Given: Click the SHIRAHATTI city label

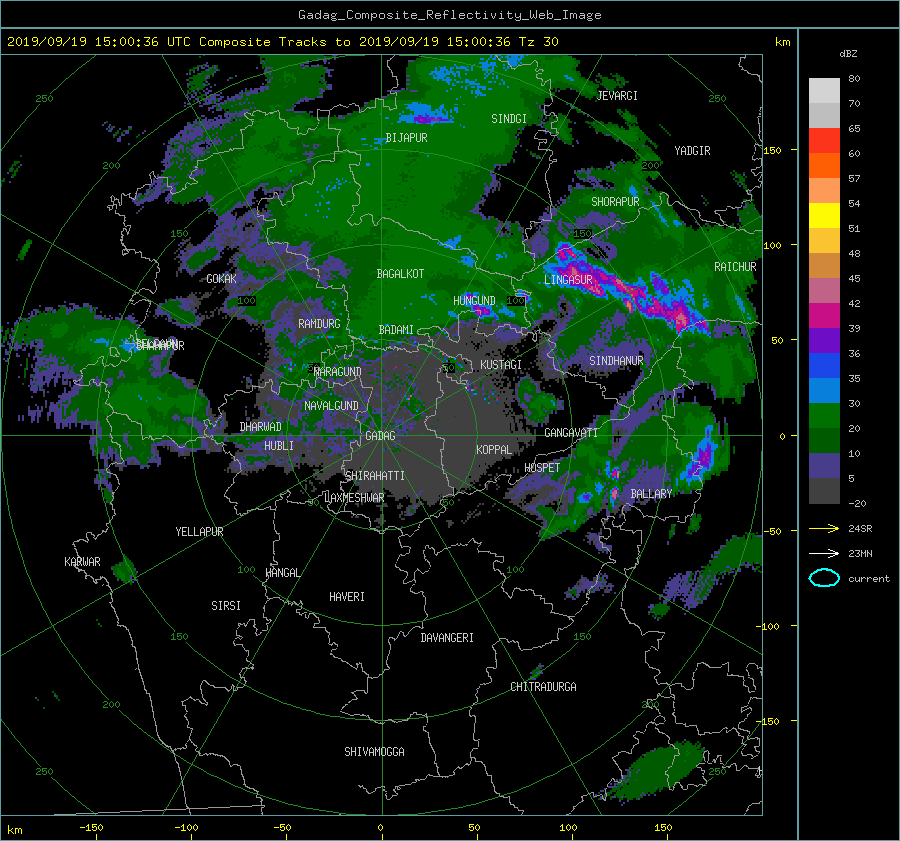Looking at the screenshot, I should click(x=375, y=476).
